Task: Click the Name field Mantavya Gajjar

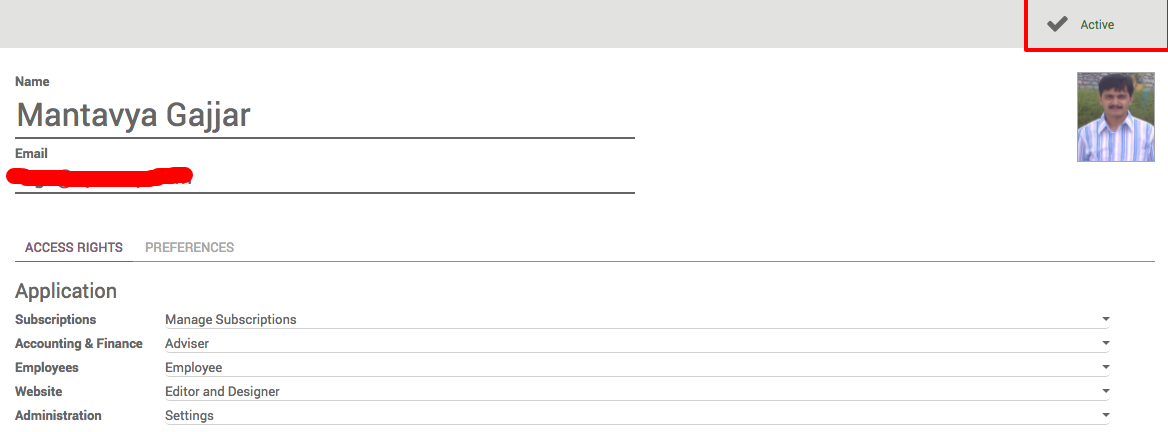Action: pyautogui.click(x=325, y=115)
